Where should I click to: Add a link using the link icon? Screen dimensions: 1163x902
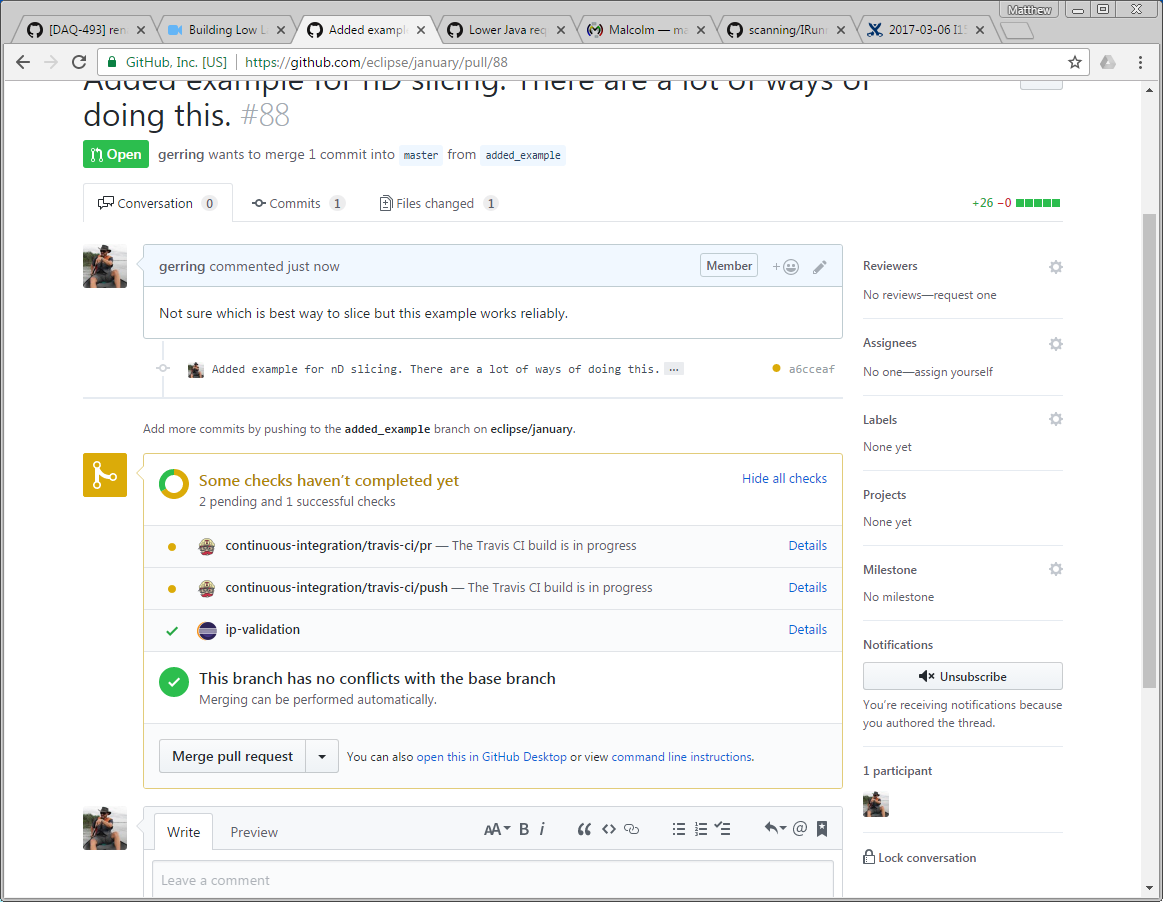point(631,829)
